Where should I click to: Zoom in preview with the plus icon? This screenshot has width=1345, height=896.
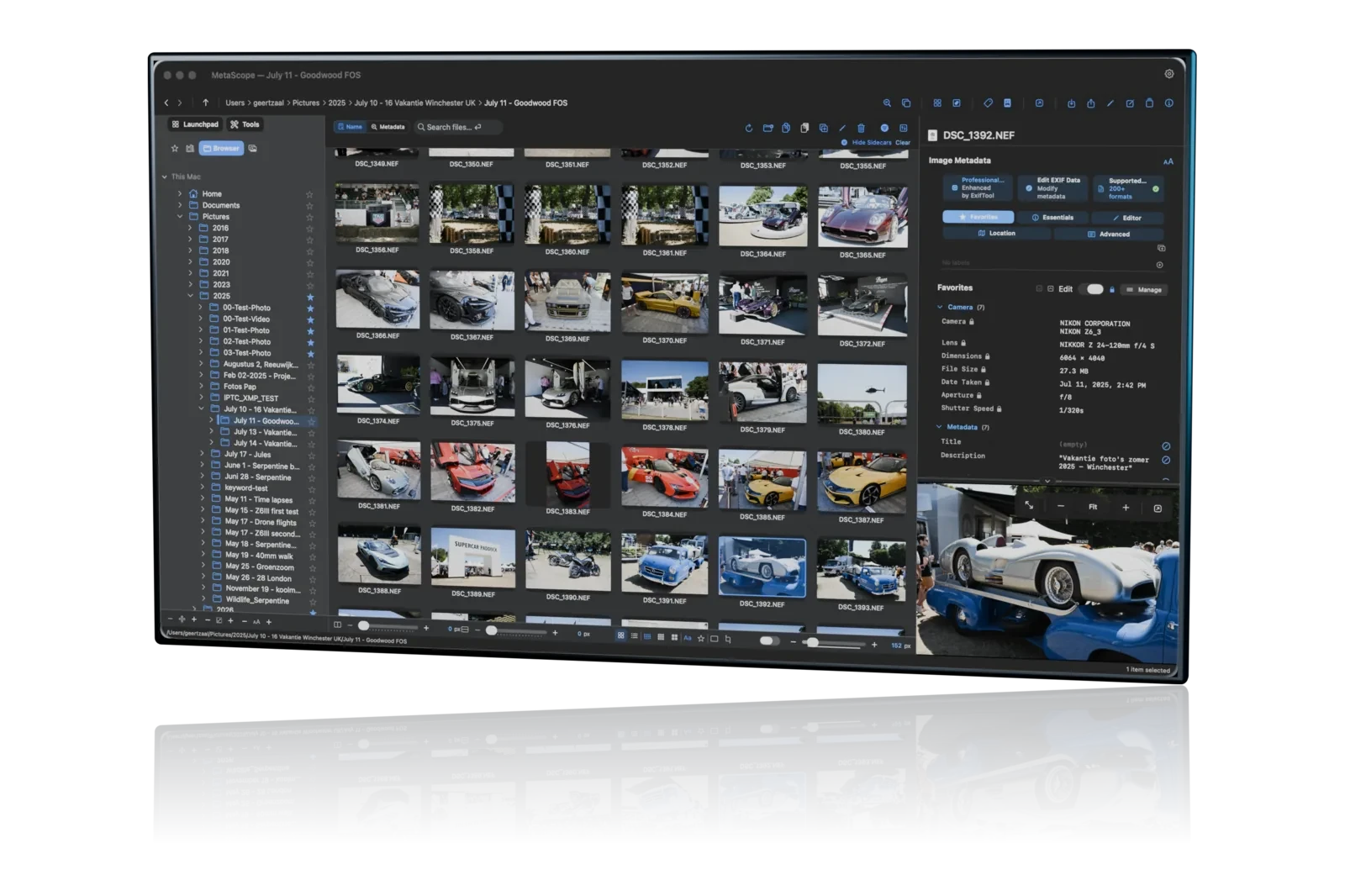[x=1126, y=507]
